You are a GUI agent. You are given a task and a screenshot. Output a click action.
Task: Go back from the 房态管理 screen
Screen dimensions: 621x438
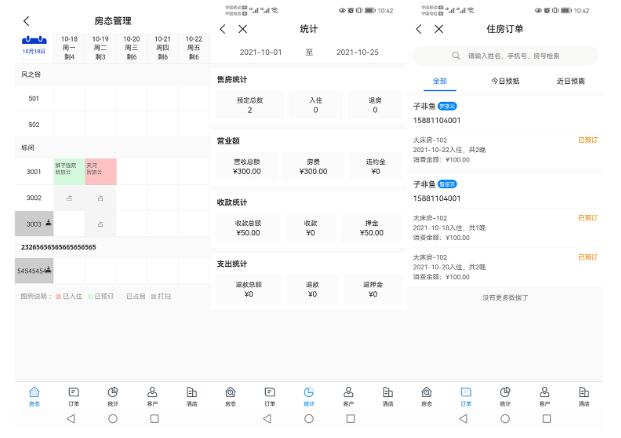[26, 20]
